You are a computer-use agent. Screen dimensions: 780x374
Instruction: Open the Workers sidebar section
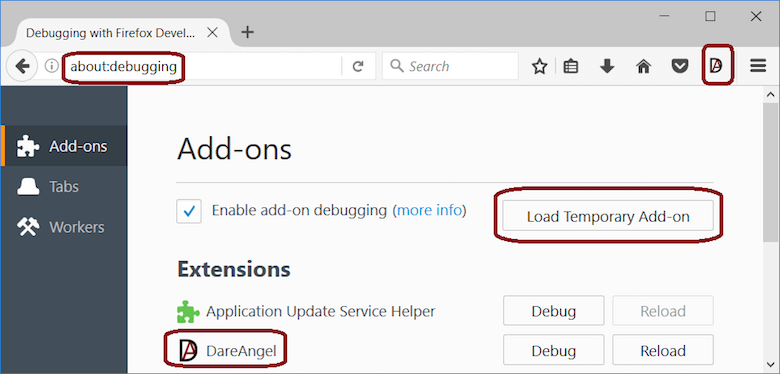[x=64, y=227]
